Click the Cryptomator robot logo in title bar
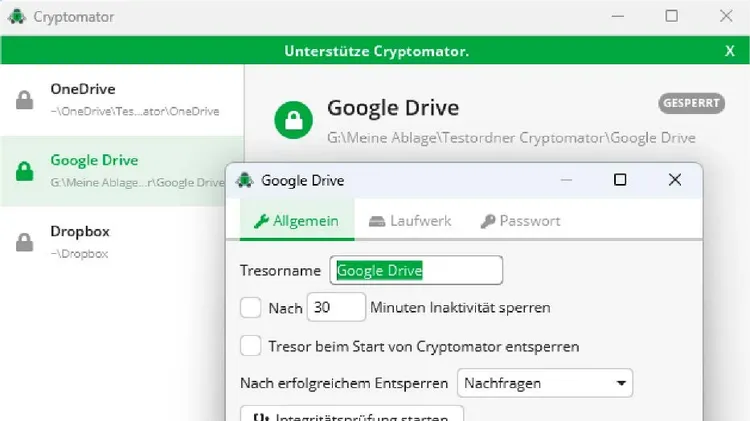750x421 pixels. 17,17
